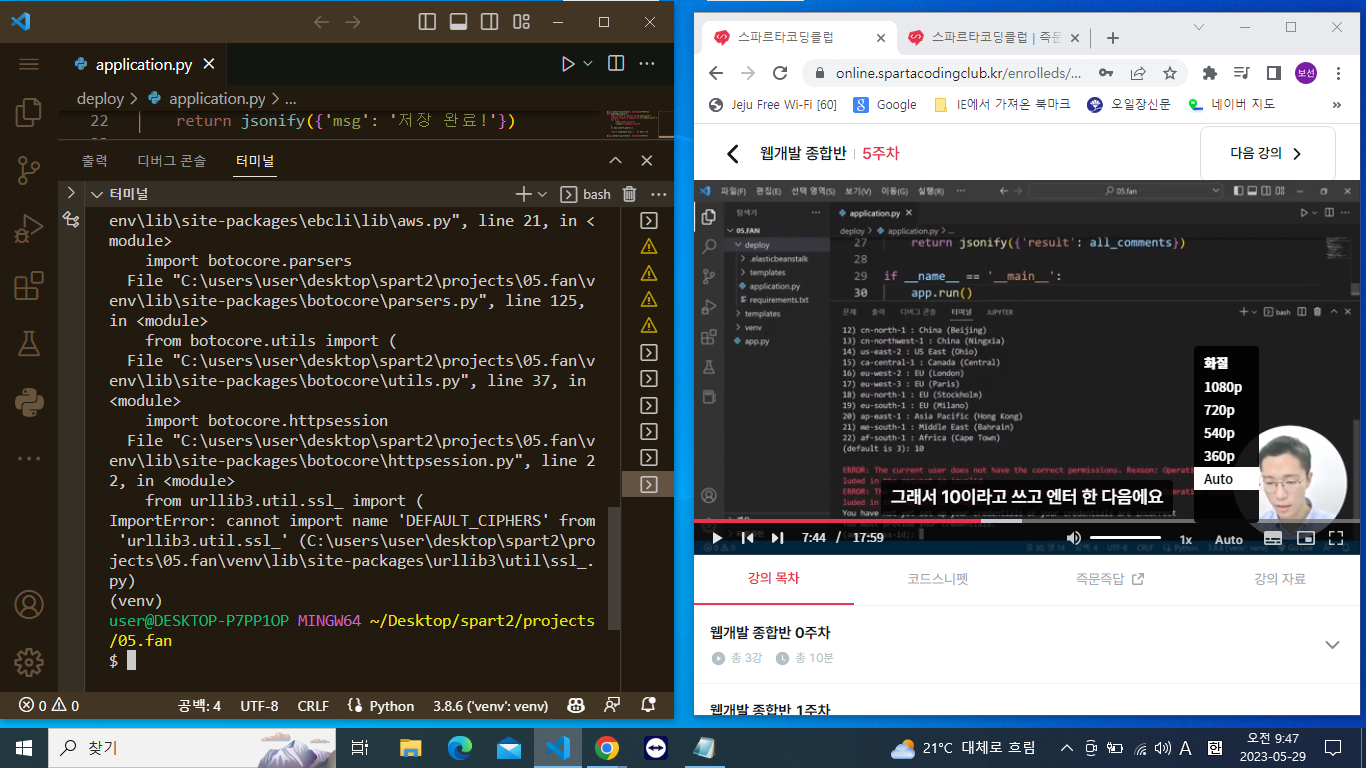The height and width of the screenshot is (768, 1366).
Task: Open the Python sidebar view
Action: (28, 403)
